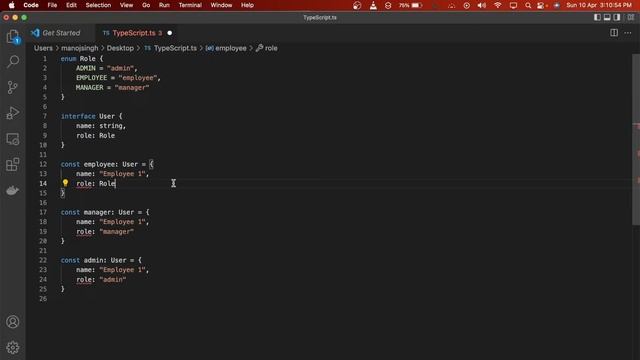Toggle the primary side bar layout button
The image size is (640, 360).
(597, 17)
